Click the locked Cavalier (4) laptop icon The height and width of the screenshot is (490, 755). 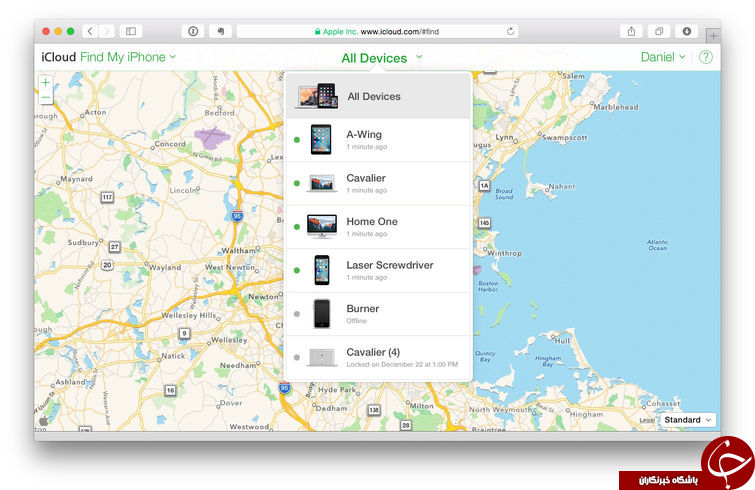click(x=322, y=357)
